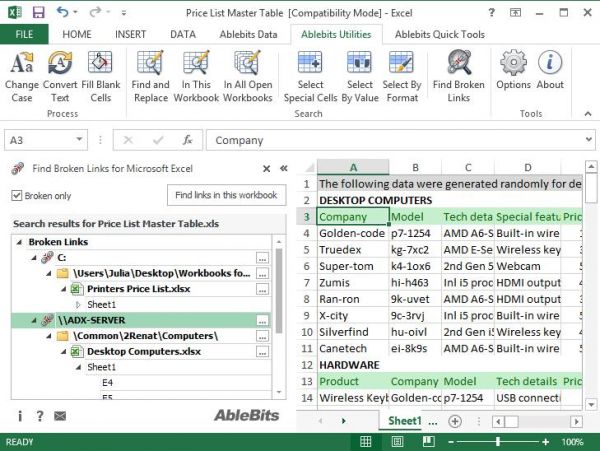
Task: Collapse the Broken Links tree node
Action: point(20,242)
